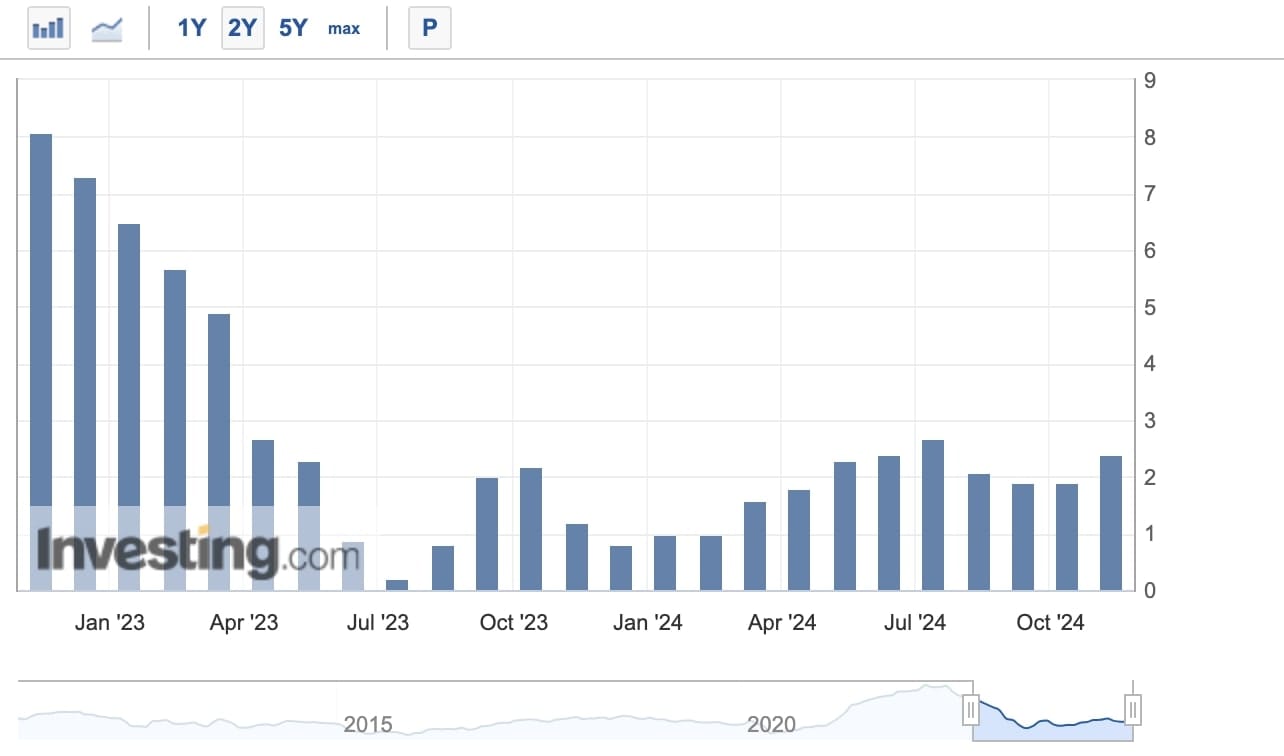Click the bar above Oct '23 label

pos(531,529)
